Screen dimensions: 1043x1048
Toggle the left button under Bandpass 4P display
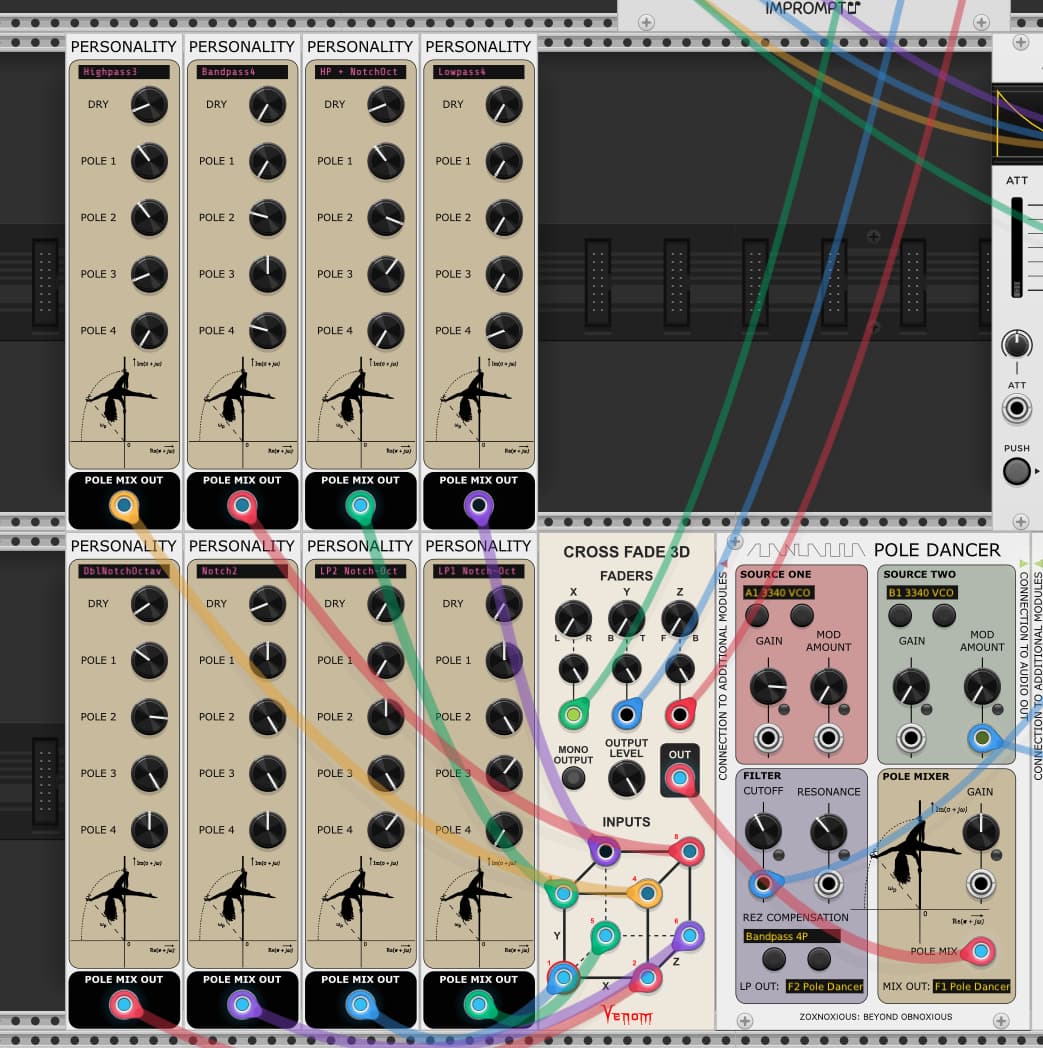coord(774,959)
